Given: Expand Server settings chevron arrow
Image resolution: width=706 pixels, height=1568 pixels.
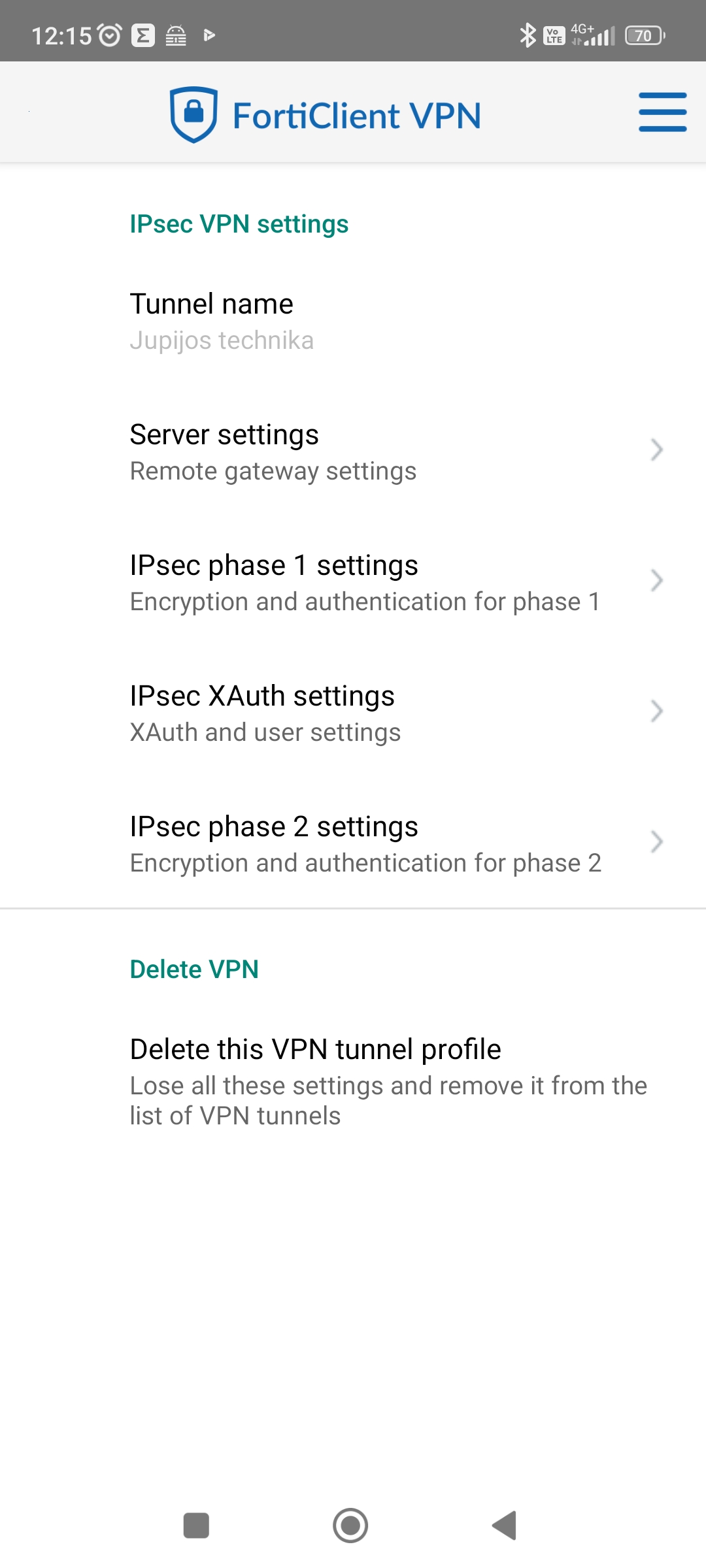Looking at the screenshot, I should [657, 450].
